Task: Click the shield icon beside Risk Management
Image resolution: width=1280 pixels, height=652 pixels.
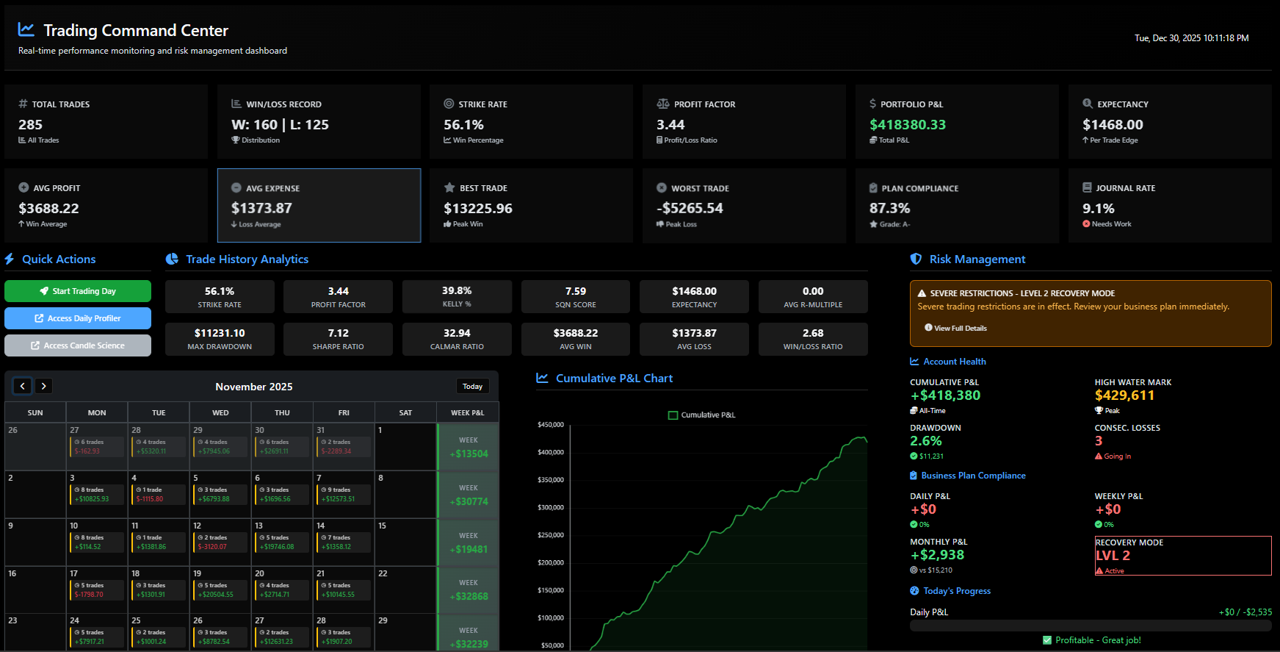Action: pyautogui.click(x=916, y=259)
